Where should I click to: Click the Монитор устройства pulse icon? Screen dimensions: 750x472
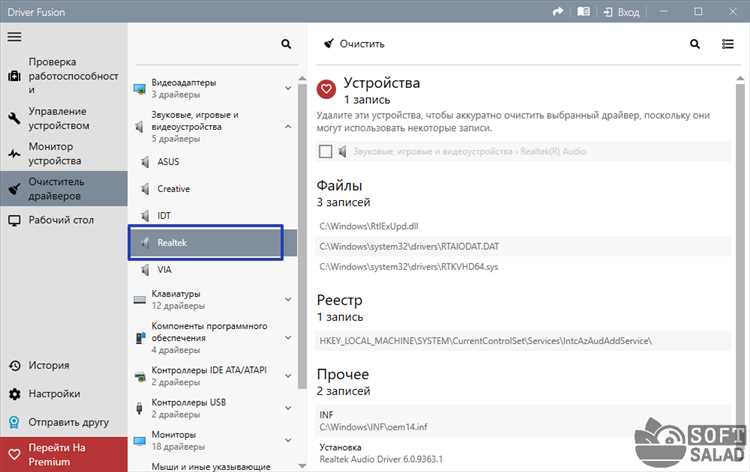click(x=14, y=154)
